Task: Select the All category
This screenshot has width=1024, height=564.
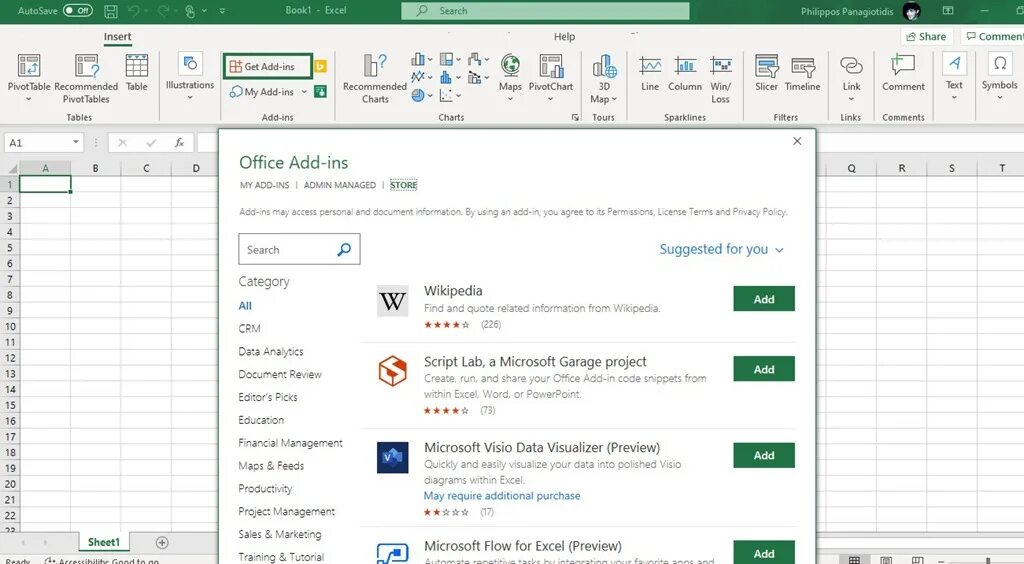Action: pyautogui.click(x=245, y=306)
